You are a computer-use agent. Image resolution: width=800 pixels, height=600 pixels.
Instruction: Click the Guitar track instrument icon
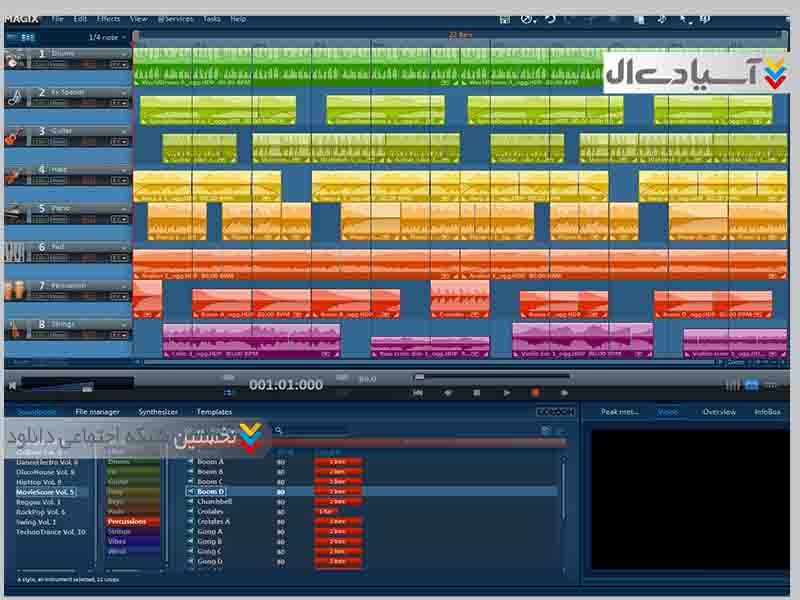click(14, 136)
